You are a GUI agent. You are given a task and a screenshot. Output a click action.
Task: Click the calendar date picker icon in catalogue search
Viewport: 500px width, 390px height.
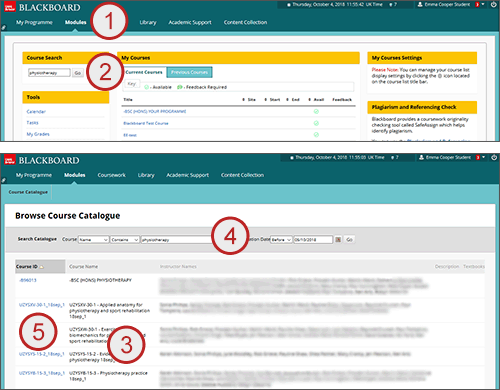coord(338,239)
